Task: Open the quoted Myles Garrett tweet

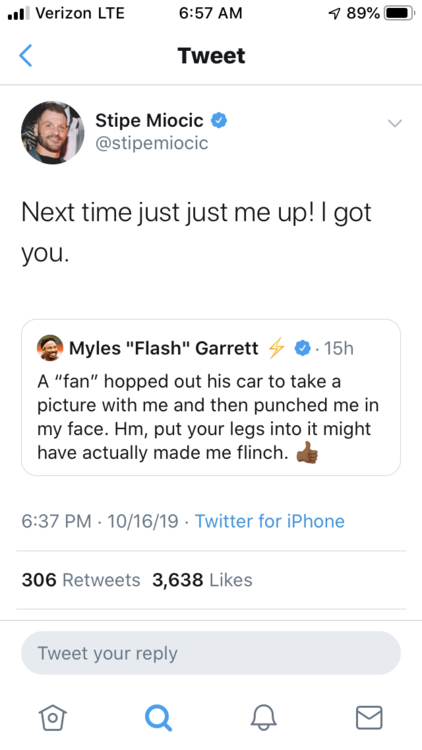Action: point(211,397)
